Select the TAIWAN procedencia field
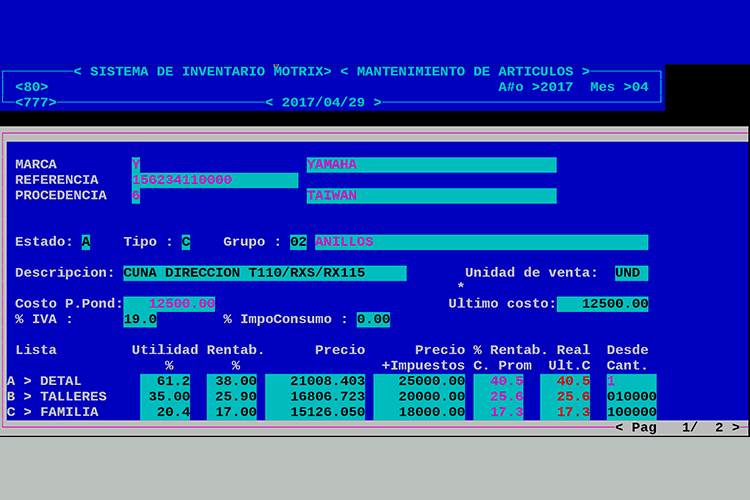 point(431,196)
